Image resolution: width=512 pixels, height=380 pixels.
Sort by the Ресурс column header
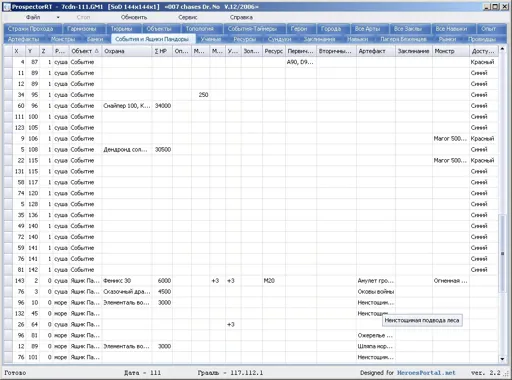pos(274,51)
